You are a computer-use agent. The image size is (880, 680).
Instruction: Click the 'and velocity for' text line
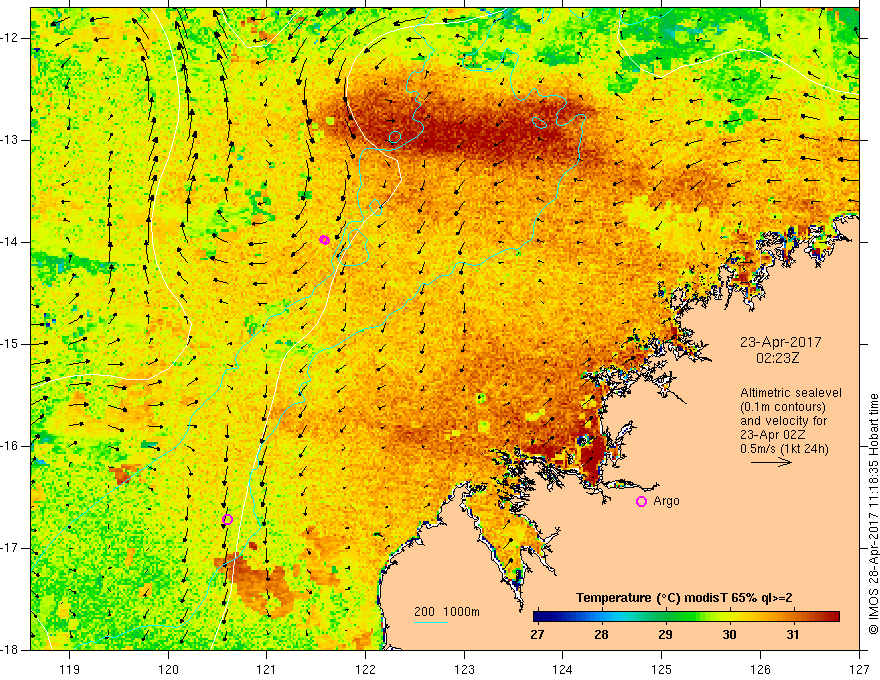click(x=783, y=421)
